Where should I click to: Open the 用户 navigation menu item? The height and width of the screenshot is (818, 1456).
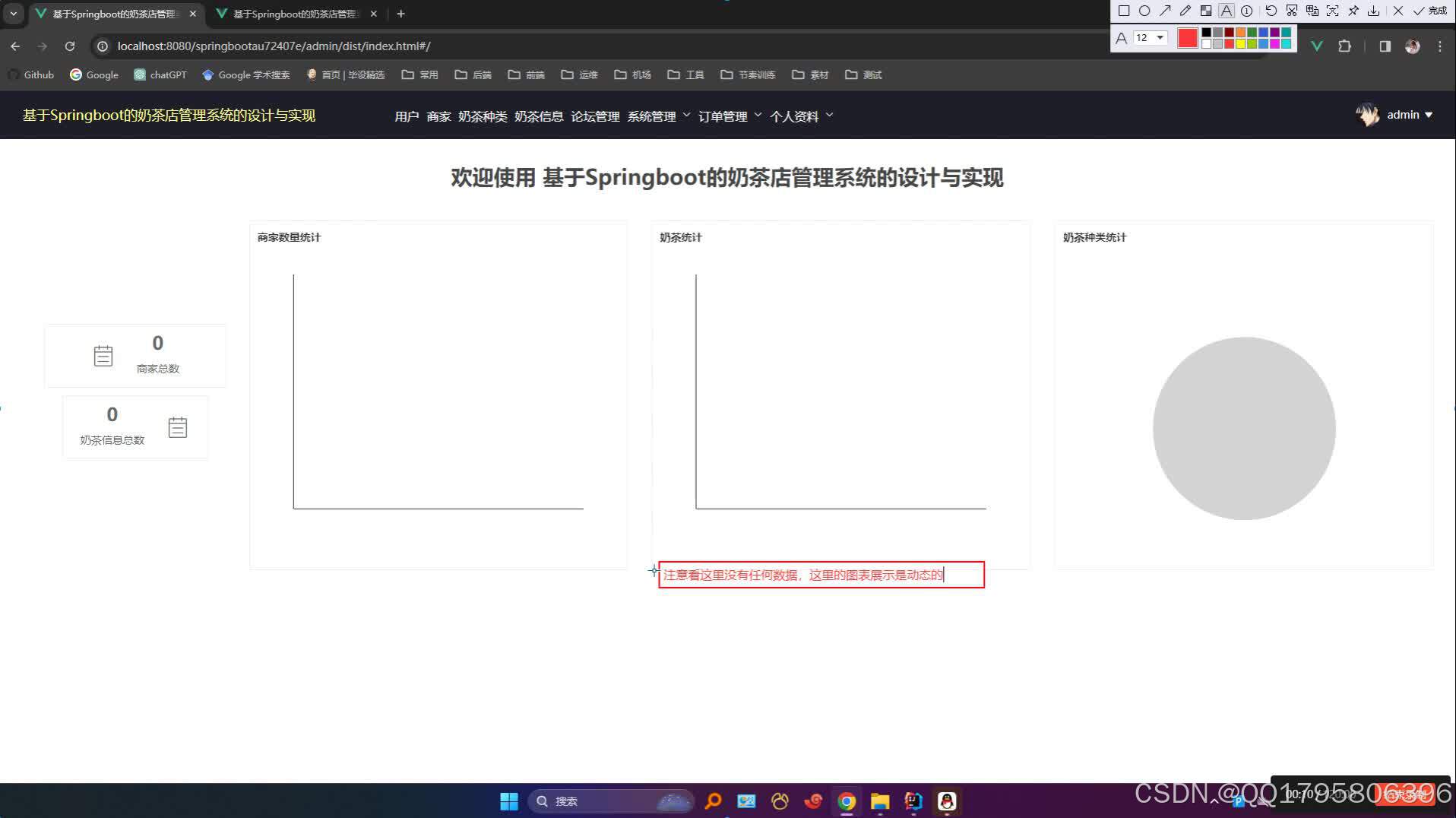click(x=407, y=116)
